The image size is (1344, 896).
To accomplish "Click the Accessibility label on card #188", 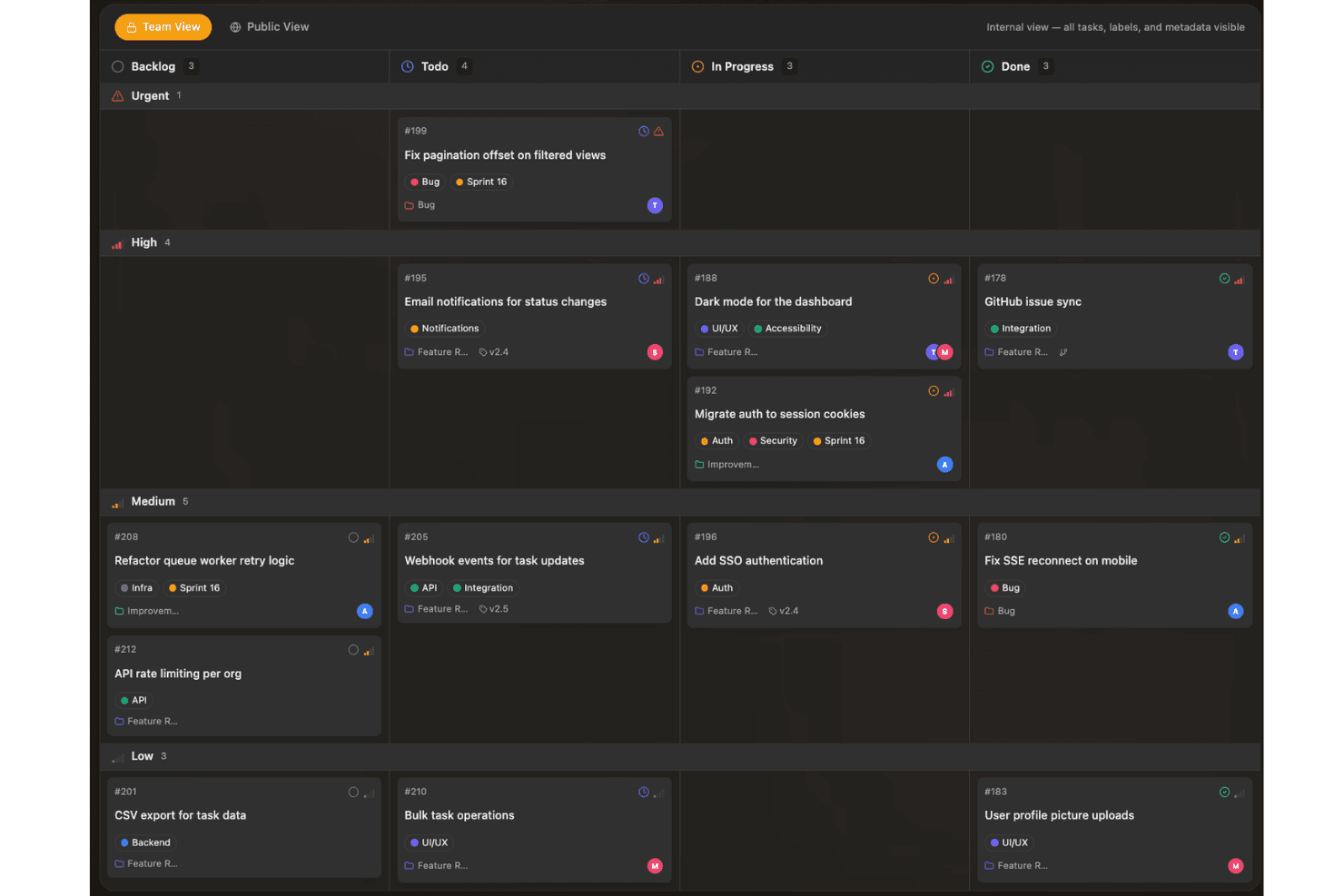I will [x=787, y=329].
